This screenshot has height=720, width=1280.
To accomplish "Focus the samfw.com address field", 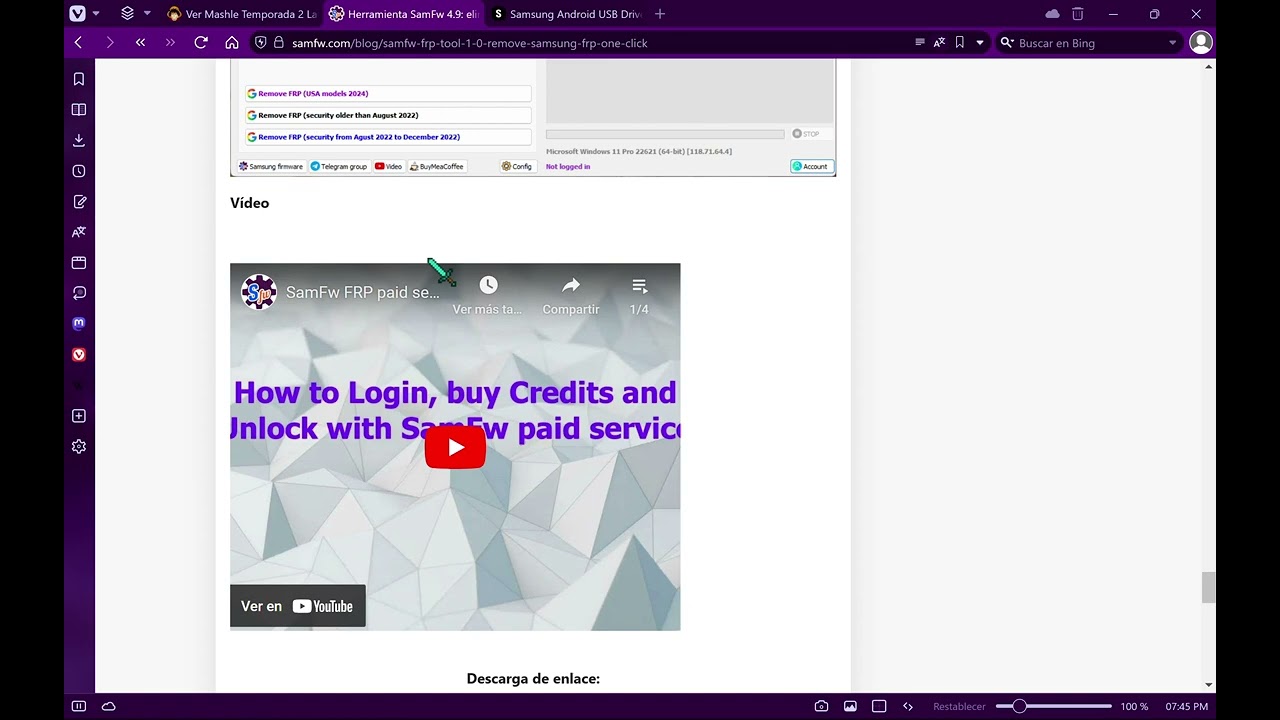I will pos(600,43).
